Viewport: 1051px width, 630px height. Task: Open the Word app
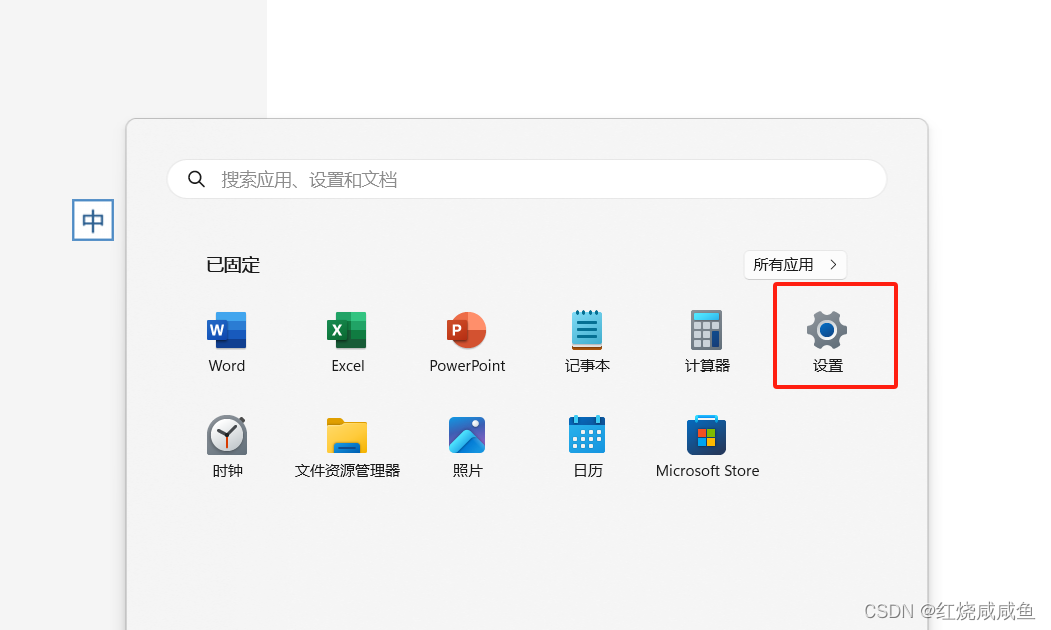[x=227, y=340]
